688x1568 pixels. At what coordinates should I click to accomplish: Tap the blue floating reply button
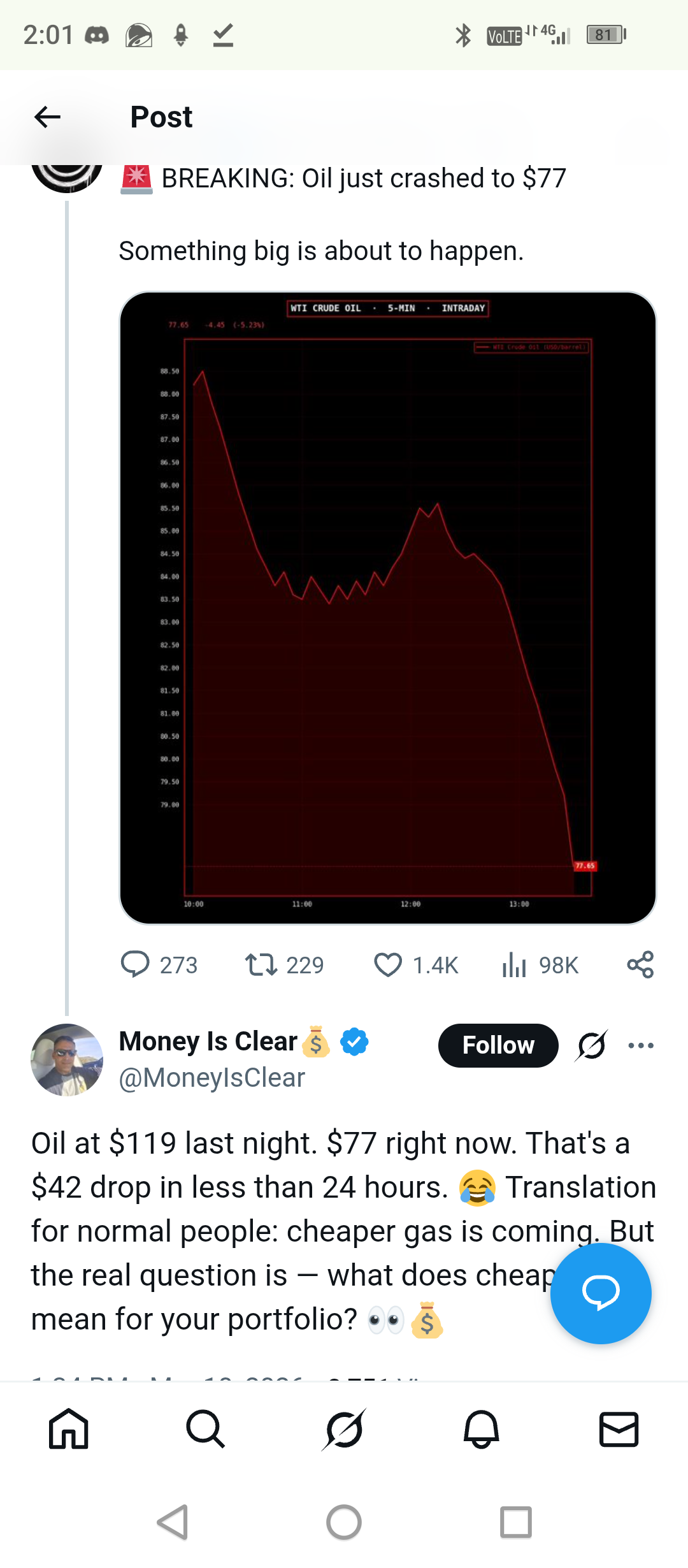pos(600,1293)
